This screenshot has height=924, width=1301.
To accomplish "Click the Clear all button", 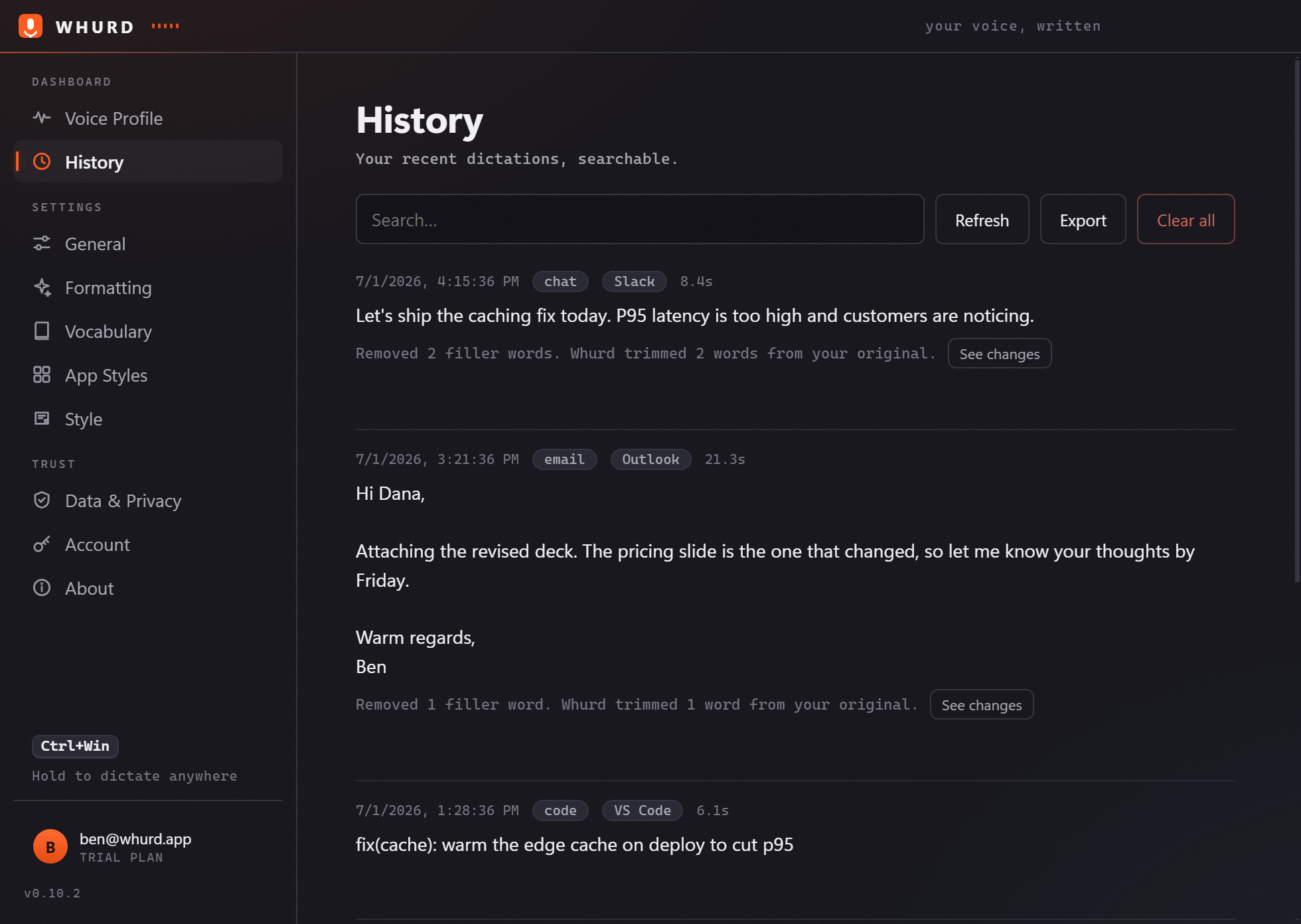I will [x=1186, y=219].
